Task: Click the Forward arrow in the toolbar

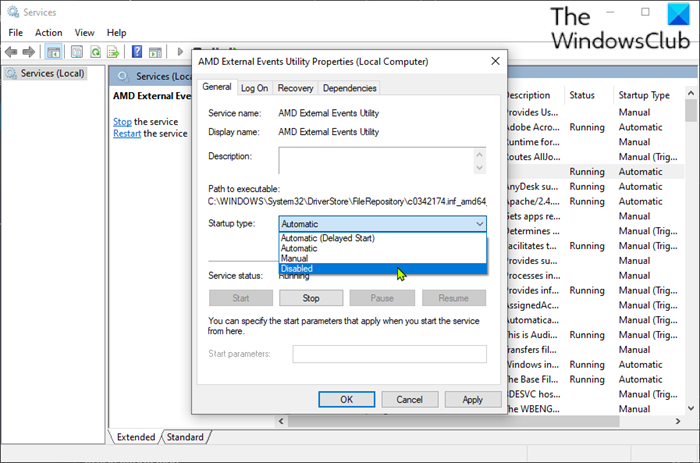Action: (x=29, y=52)
